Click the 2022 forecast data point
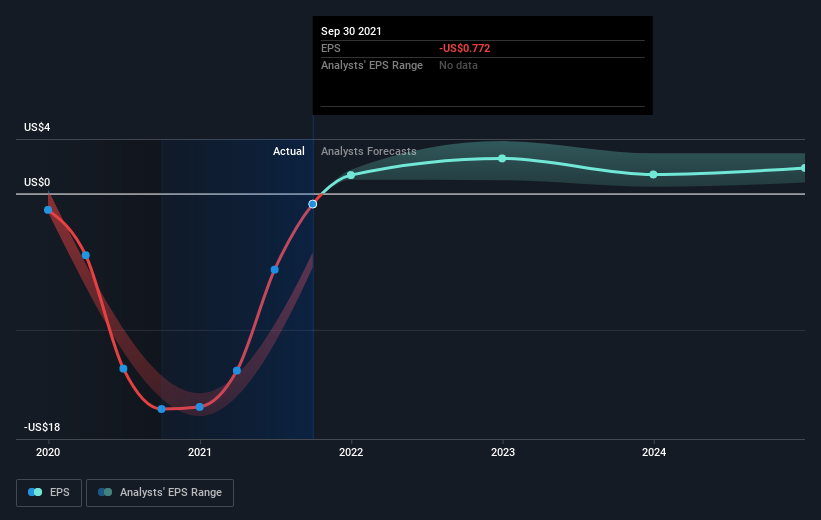 click(351, 175)
